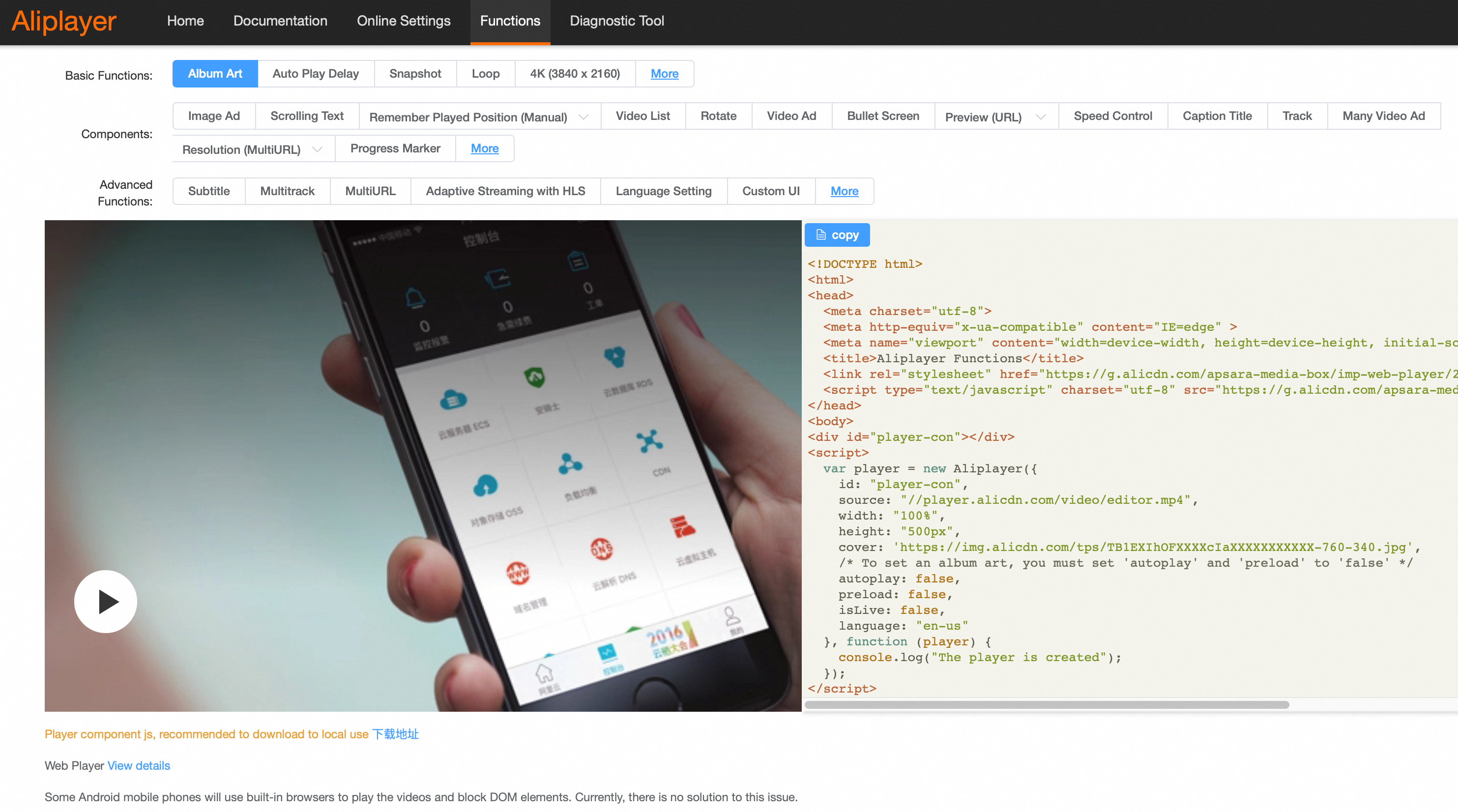Choose the Subtitle advanced function
The width and height of the screenshot is (1458, 812).
[208, 191]
